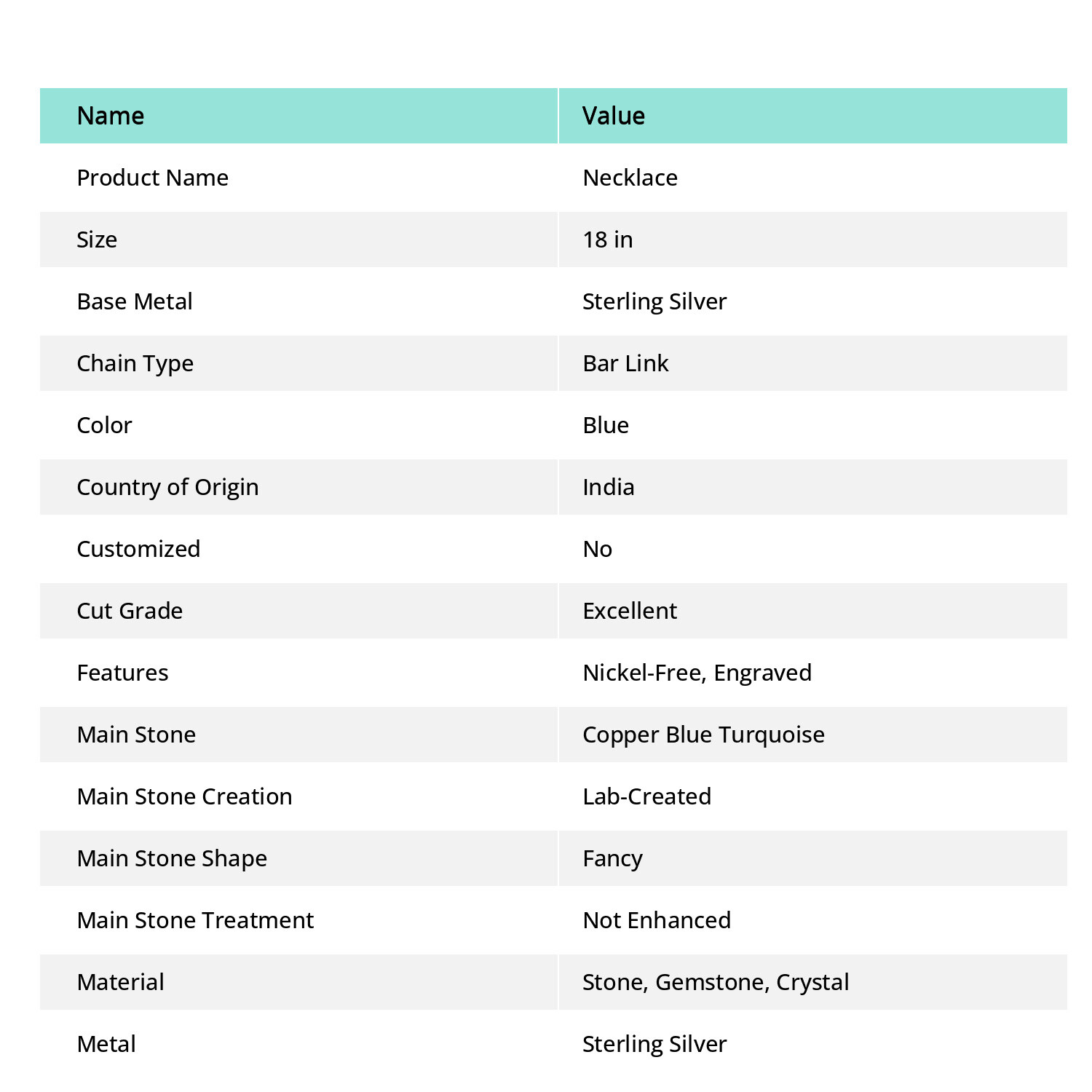The width and height of the screenshot is (1092, 1092).
Task: Select the Blue color value
Action: 606,425
